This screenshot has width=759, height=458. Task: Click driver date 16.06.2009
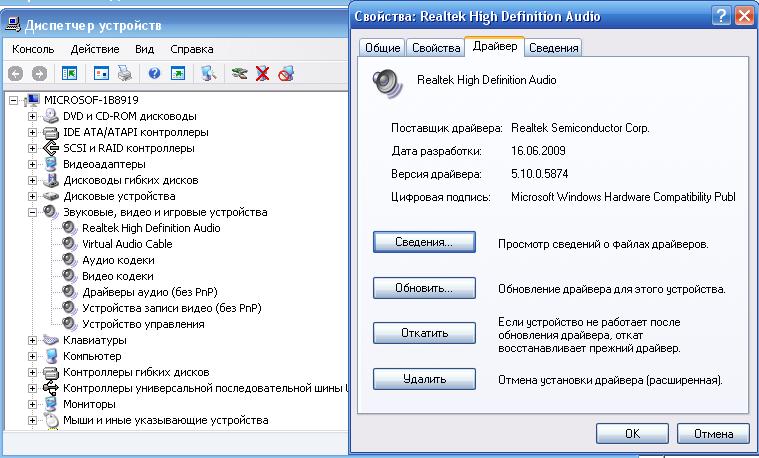[538, 151]
